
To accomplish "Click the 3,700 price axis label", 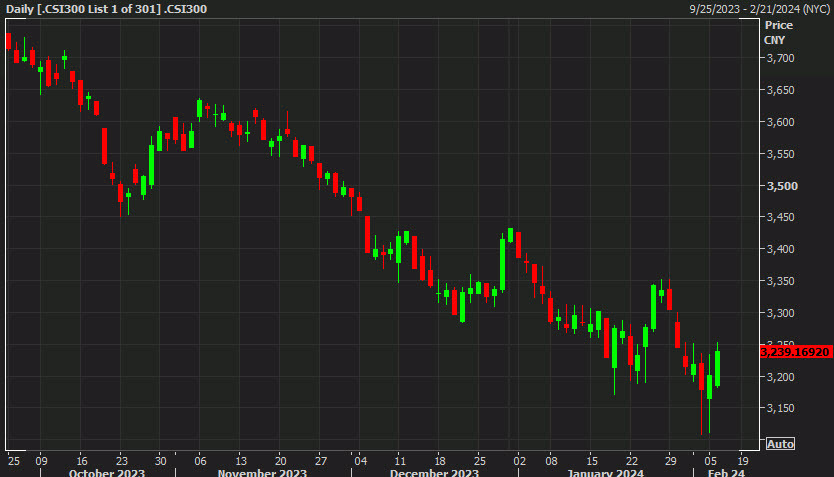I will (x=780, y=58).
